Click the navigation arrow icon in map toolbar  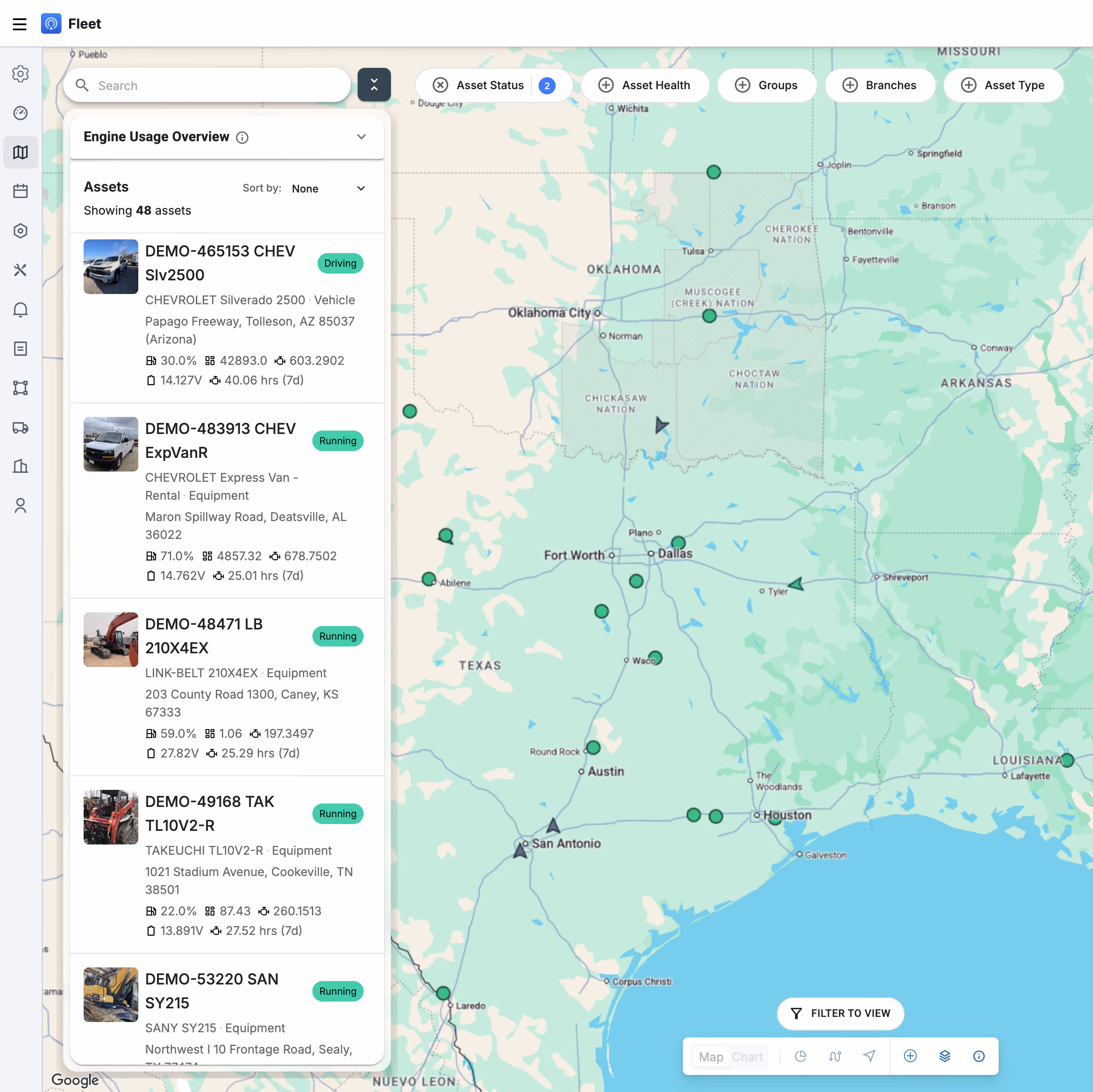pyautogui.click(x=869, y=1056)
